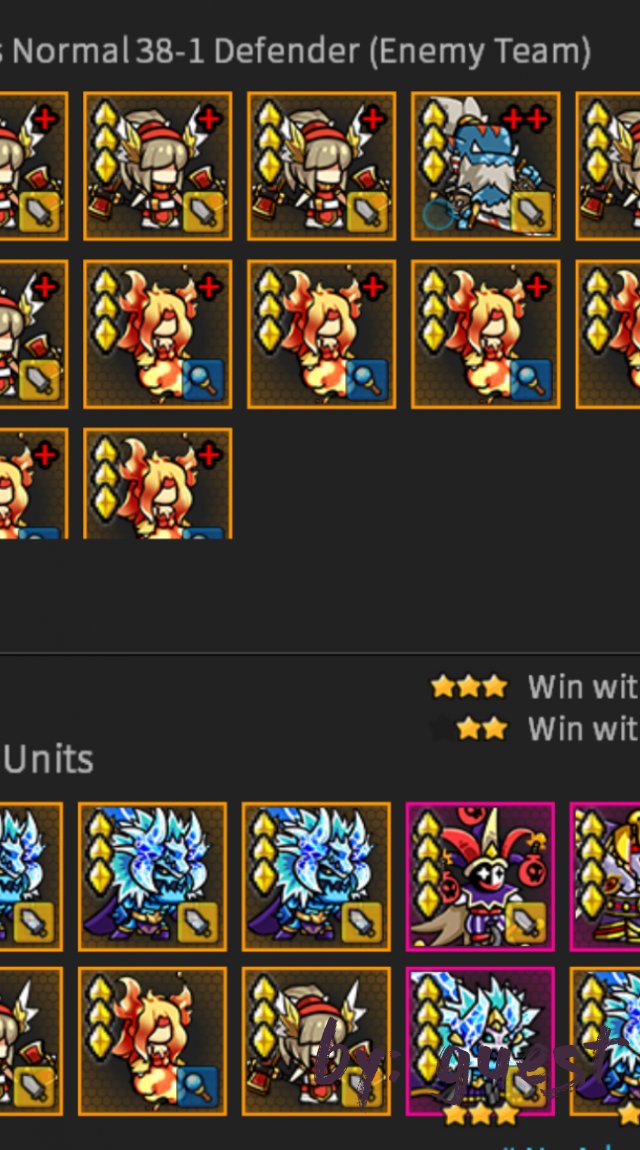Select the blue-faced bearded warrior enemy unit

tap(485, 166)
